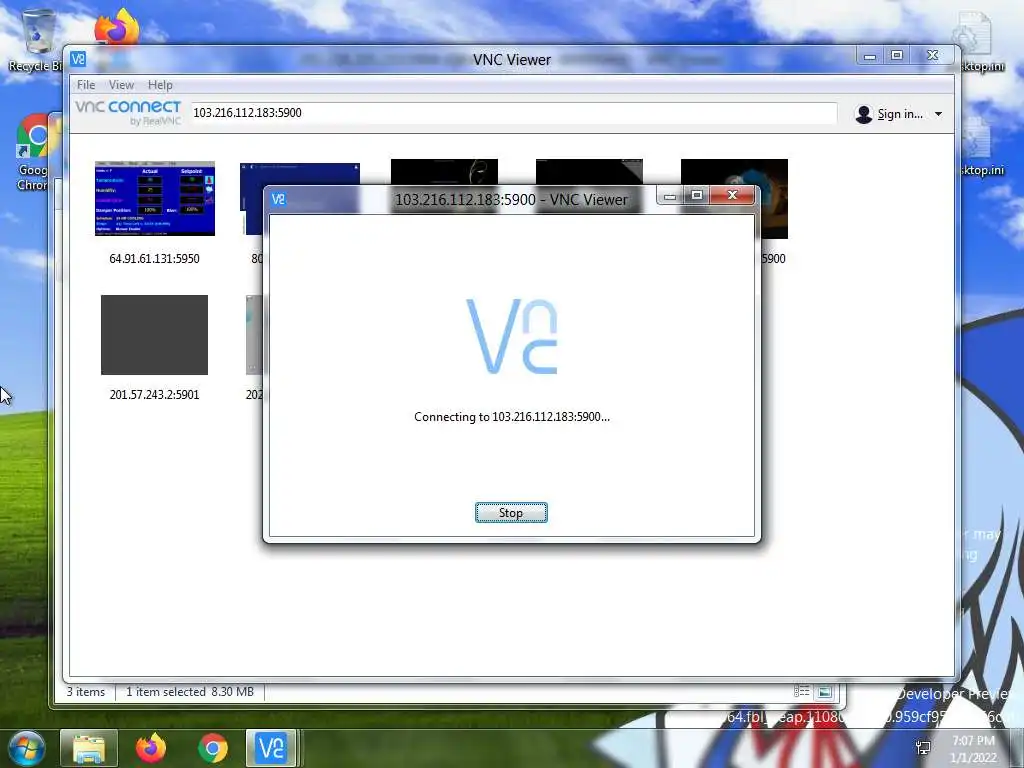
Task: Close the main VNC Viewer window
Action: [933, 56]
